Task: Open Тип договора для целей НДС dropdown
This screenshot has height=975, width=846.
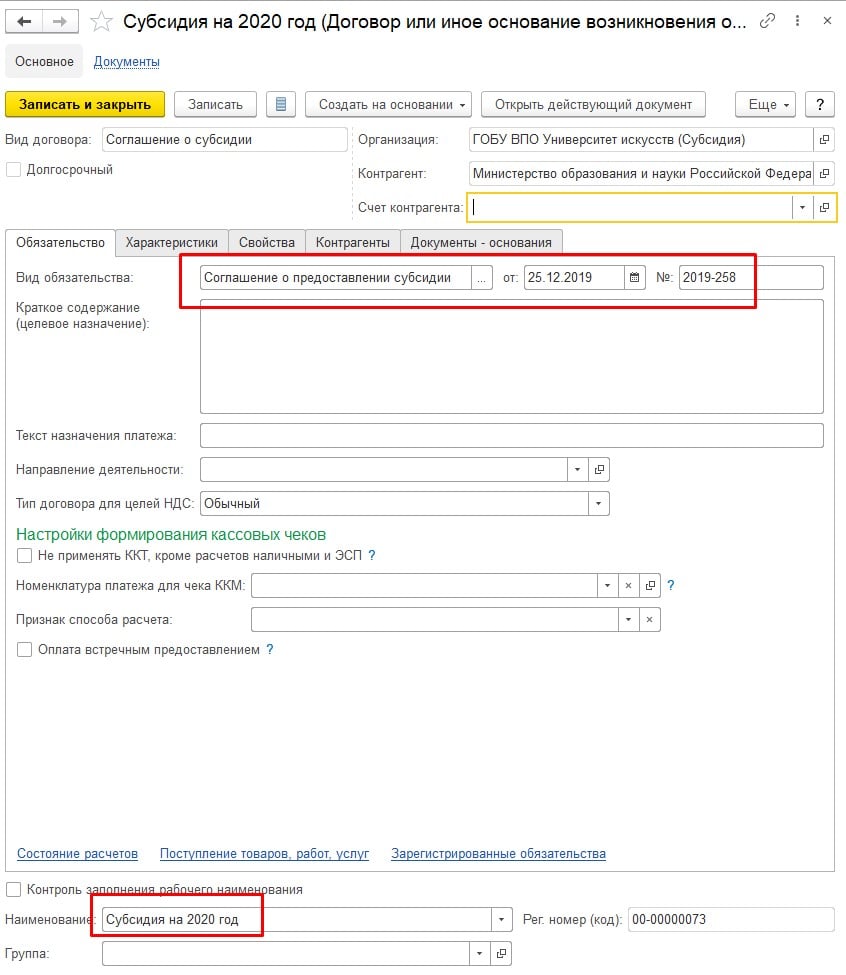Action: pos(598,504)
